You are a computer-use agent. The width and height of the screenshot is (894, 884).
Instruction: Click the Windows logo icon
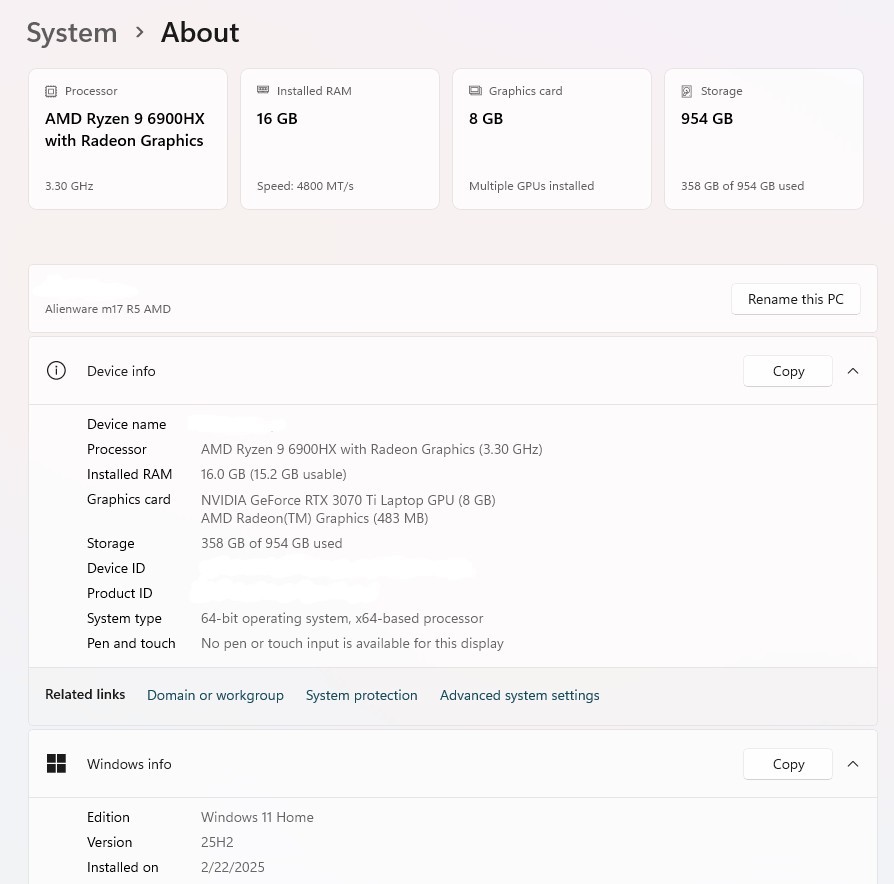tap(56, 763)
